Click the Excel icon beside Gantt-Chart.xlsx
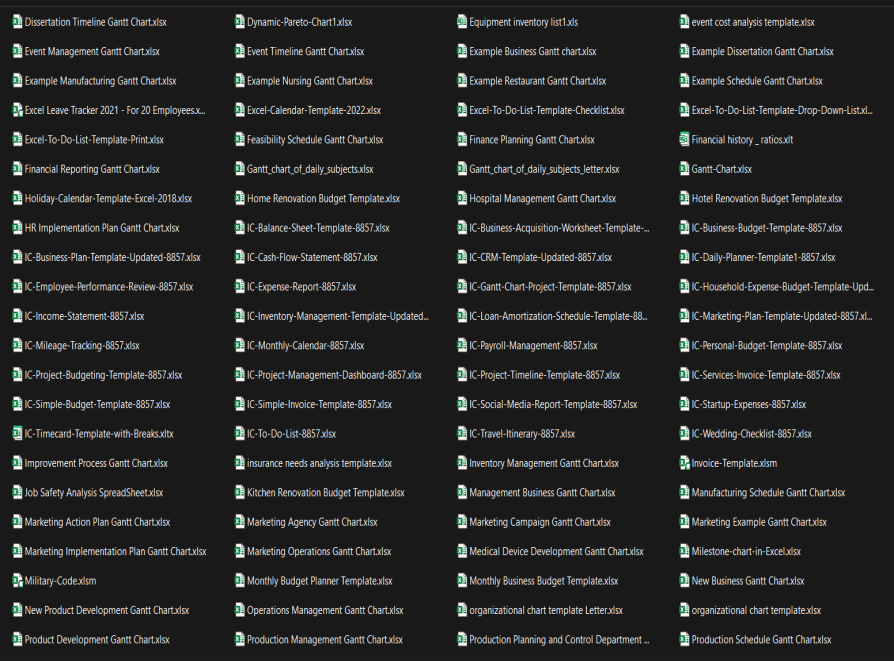The image size is (894, 661). point(684,169)
